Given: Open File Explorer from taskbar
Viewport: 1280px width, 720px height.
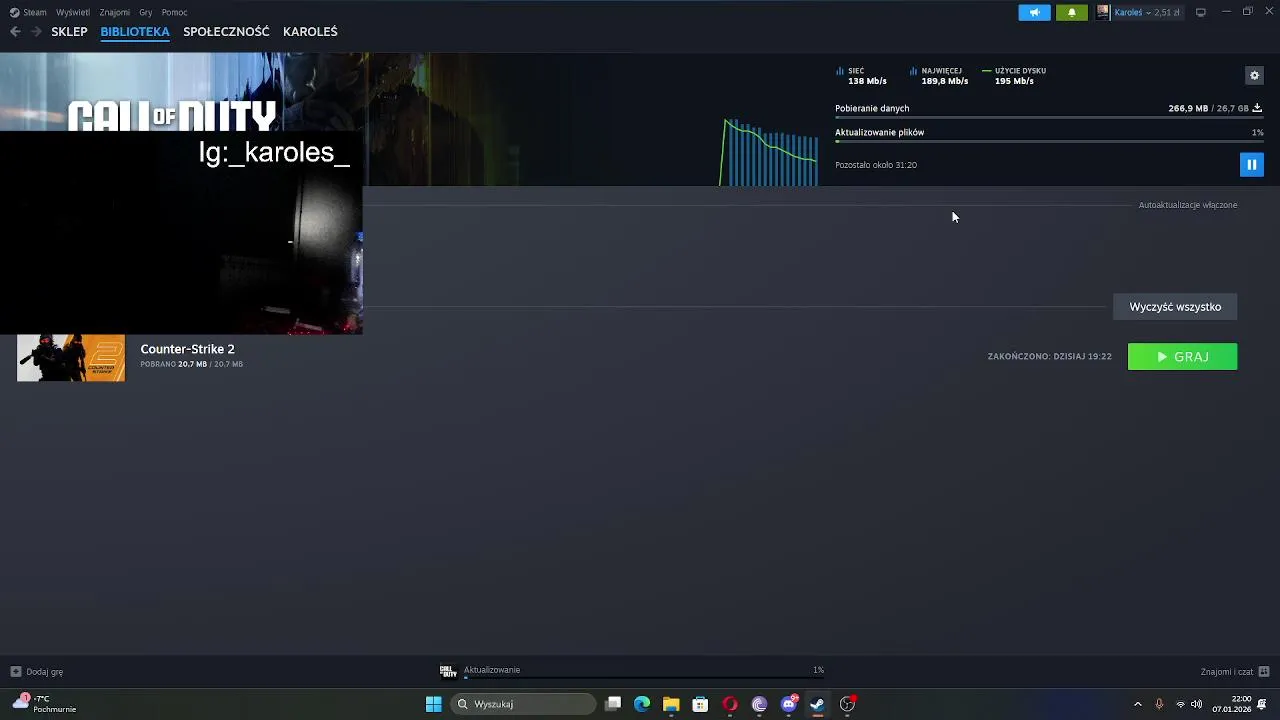Looking at the screenshot, I should tap(671, 704).
